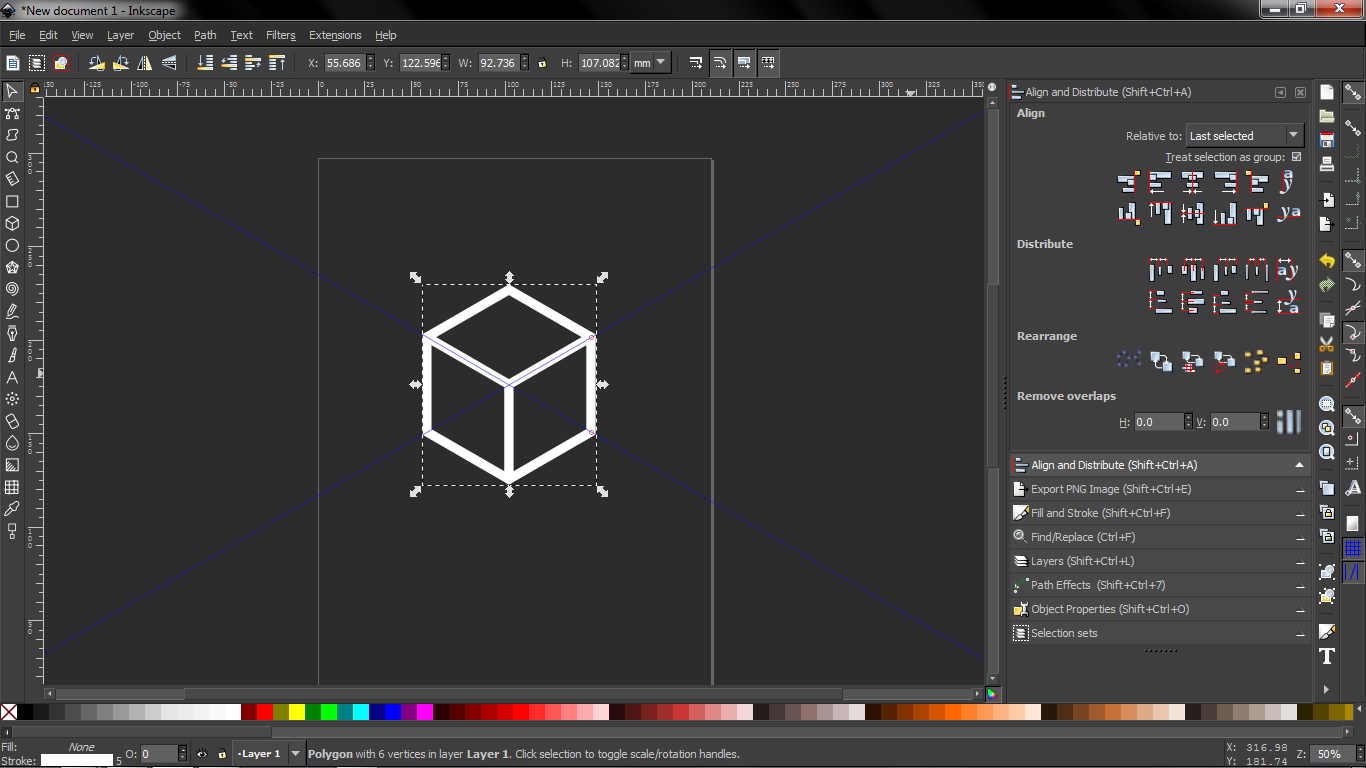Pick the Rectangle tool

[x=12, y=201]
